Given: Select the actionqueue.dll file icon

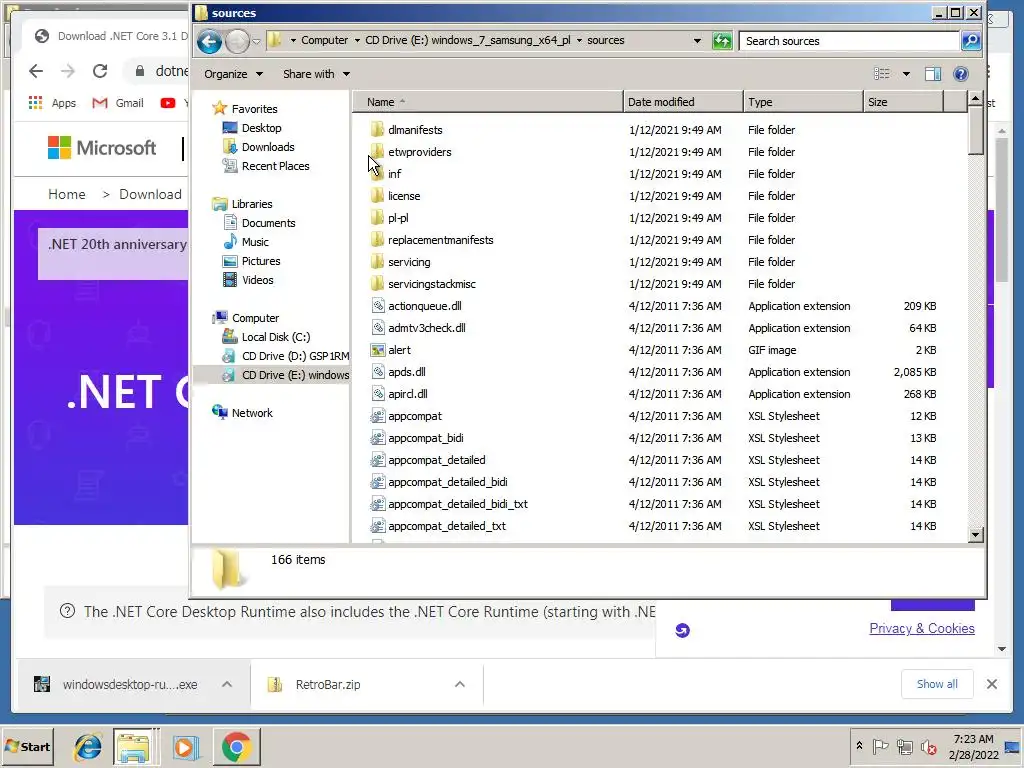Looking at the screenshot, I should [377, 306].
